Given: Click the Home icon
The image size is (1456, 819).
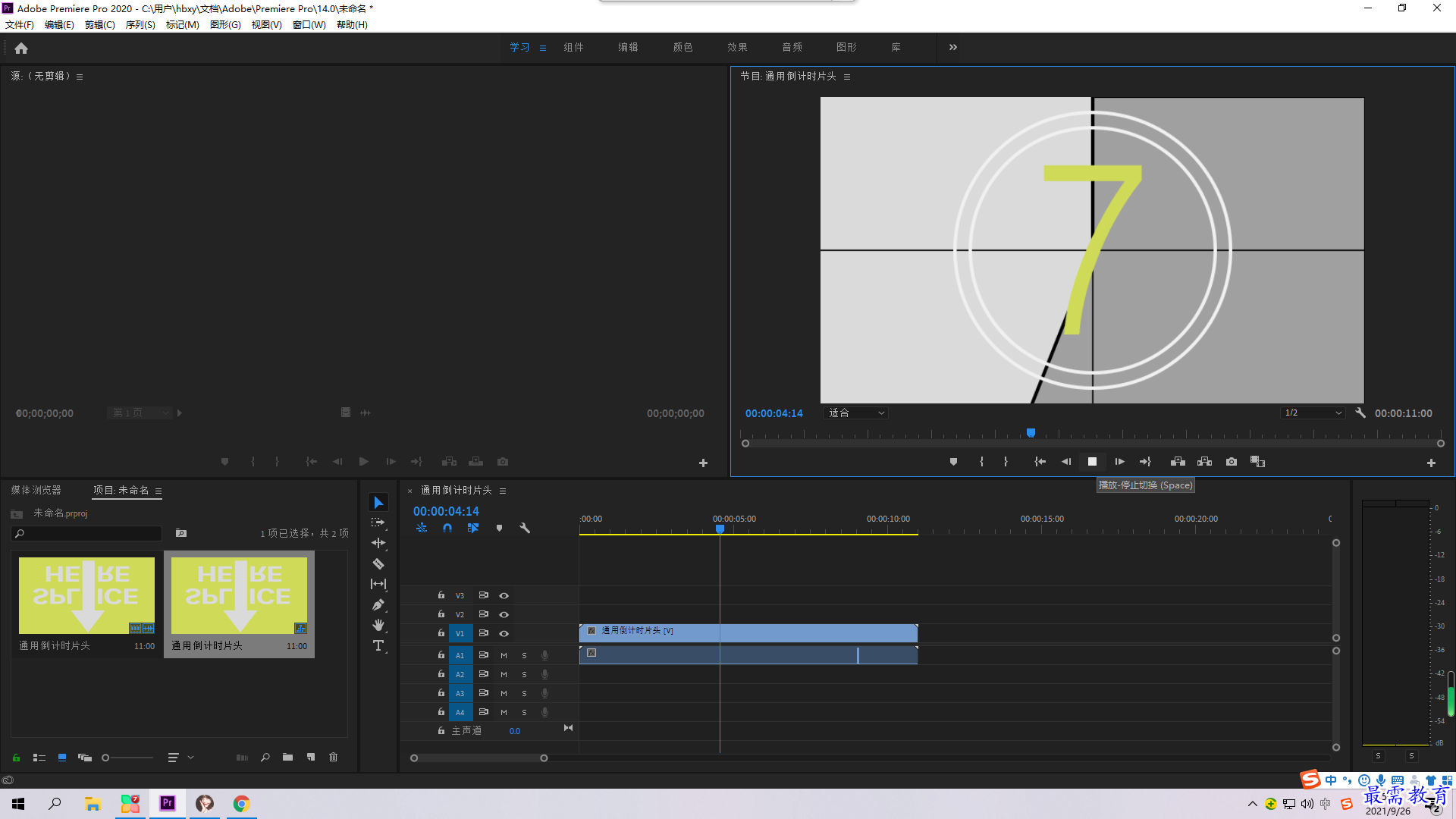Looking at the screenshot, I should point(21,48).
